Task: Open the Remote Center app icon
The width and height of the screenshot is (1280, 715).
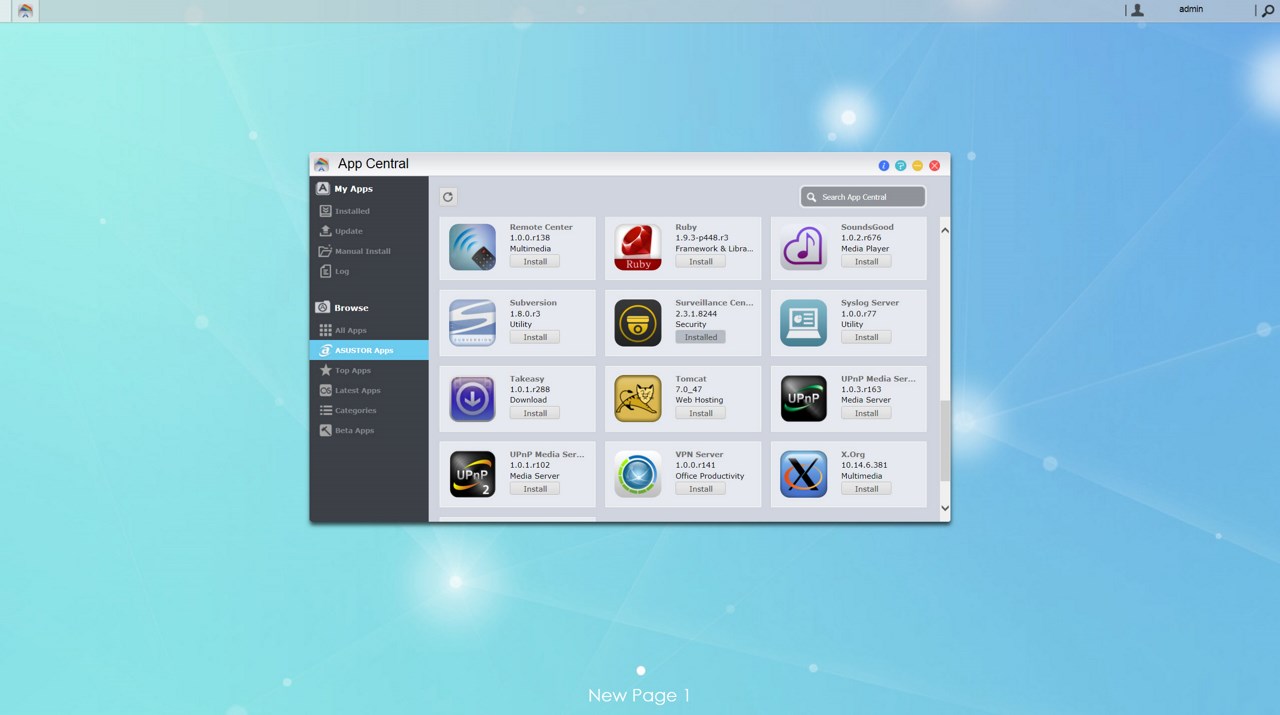Action: point(472,247)
